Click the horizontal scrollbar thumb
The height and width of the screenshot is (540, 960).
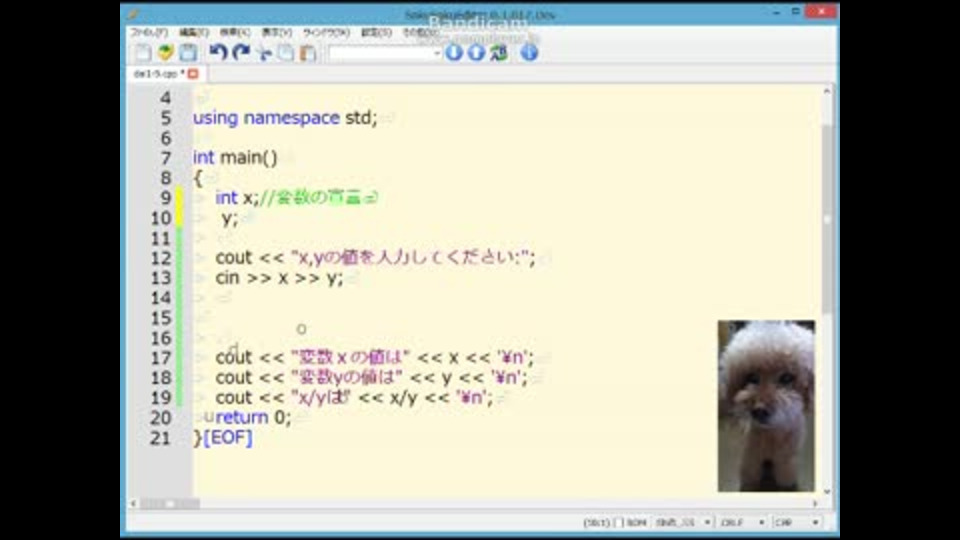(170, 503)
